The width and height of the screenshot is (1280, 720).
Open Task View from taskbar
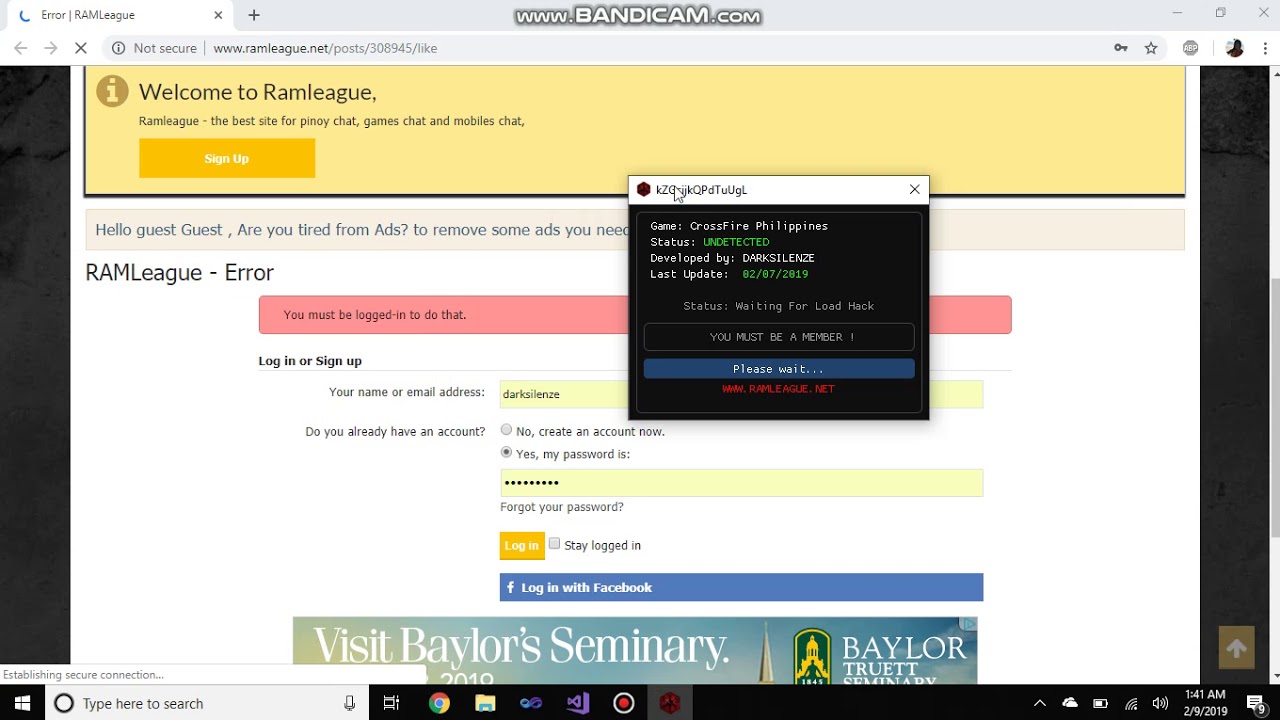tap(391, 703)
